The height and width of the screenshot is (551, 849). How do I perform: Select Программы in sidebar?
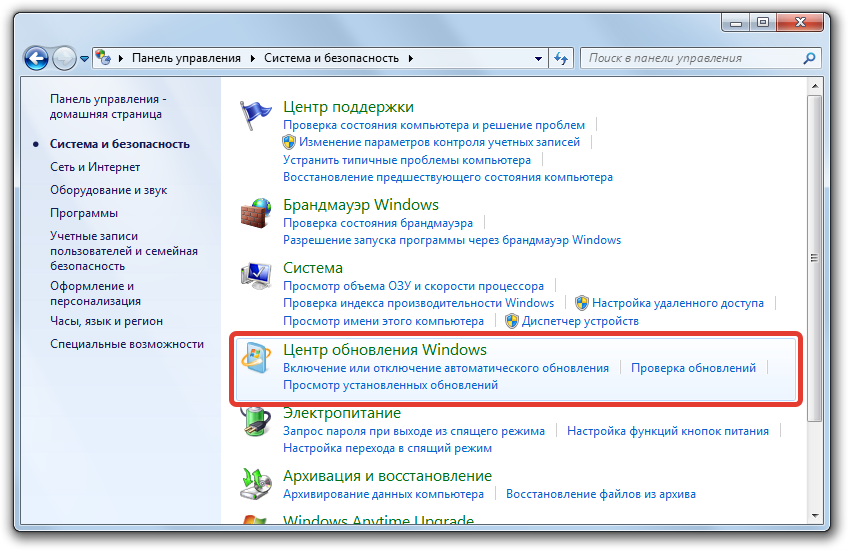[84, 213]
